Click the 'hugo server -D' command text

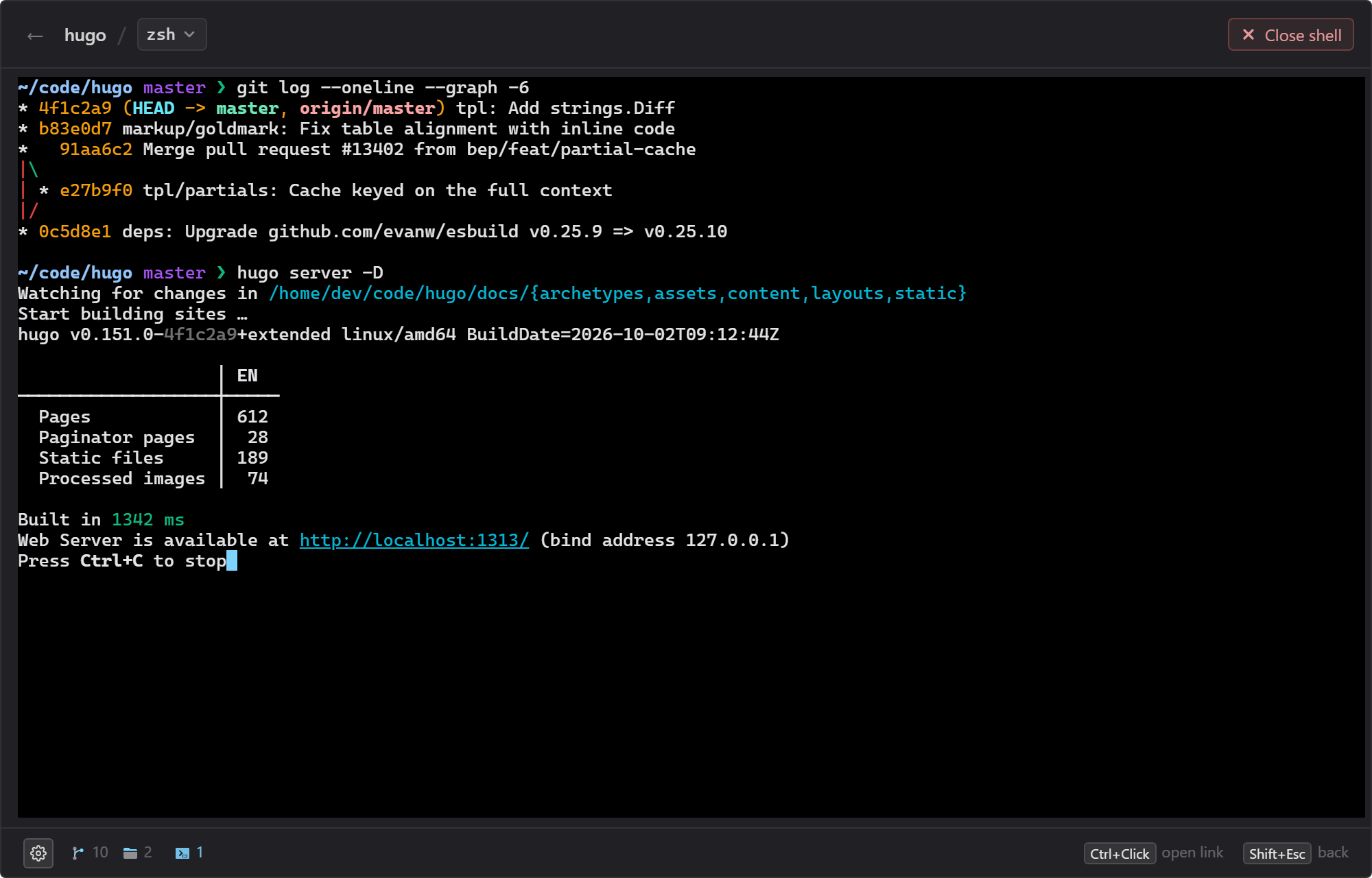310,273
